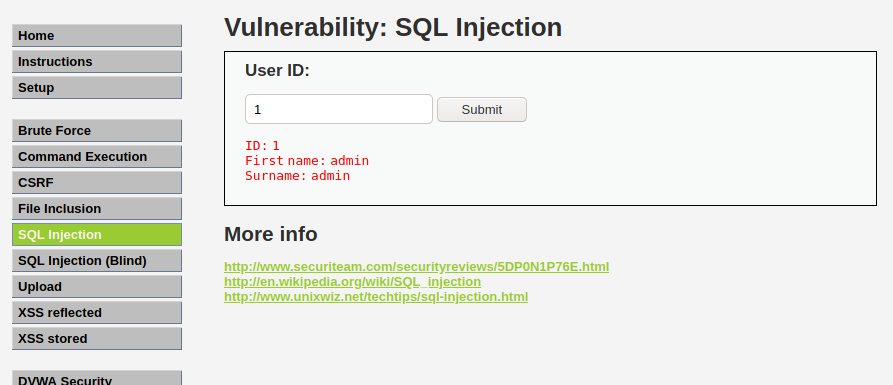Open the securiteam.com security reviews link

[x=416, y=267]
